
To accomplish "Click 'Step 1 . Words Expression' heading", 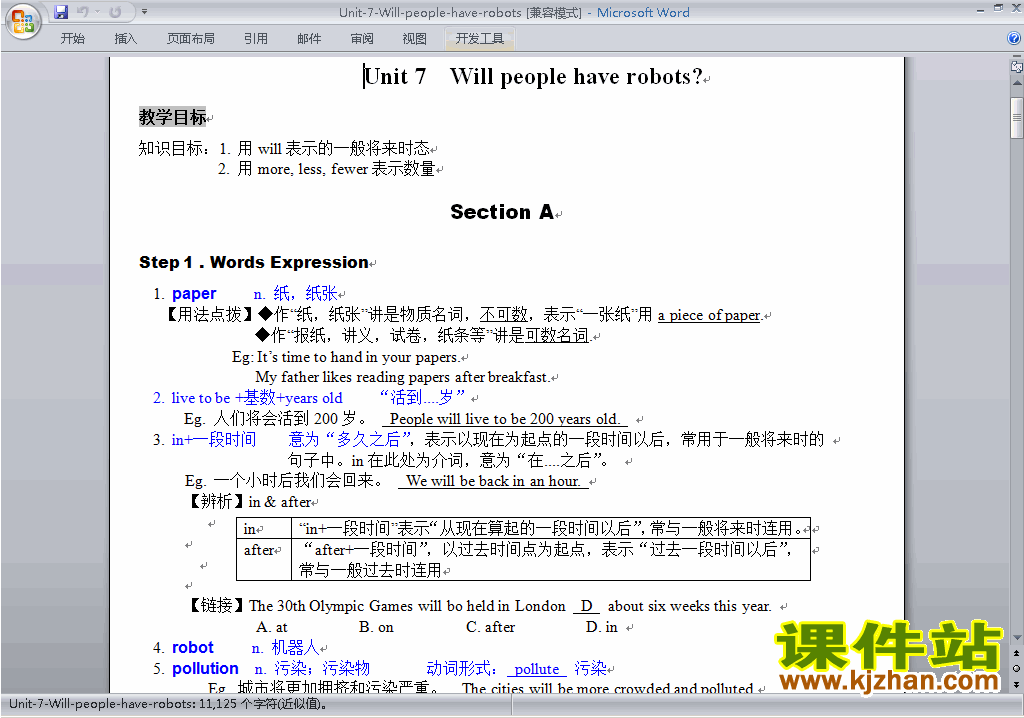I will (x=253, y=263).
